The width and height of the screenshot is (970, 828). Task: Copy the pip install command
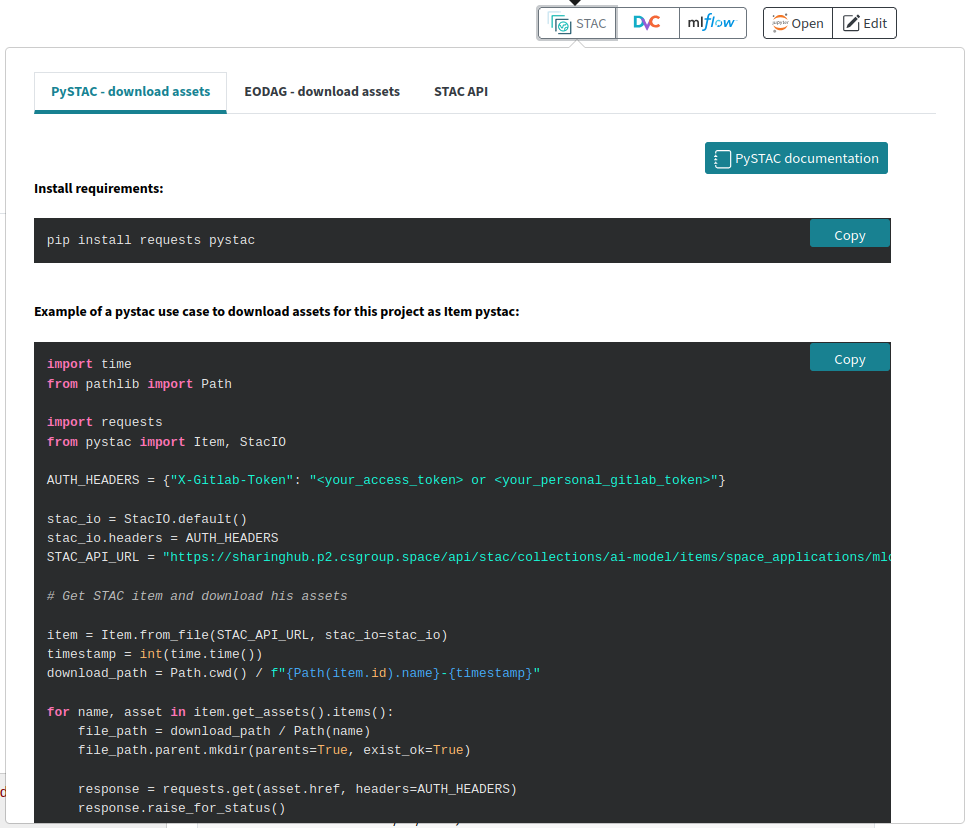[x=849, y=235]
